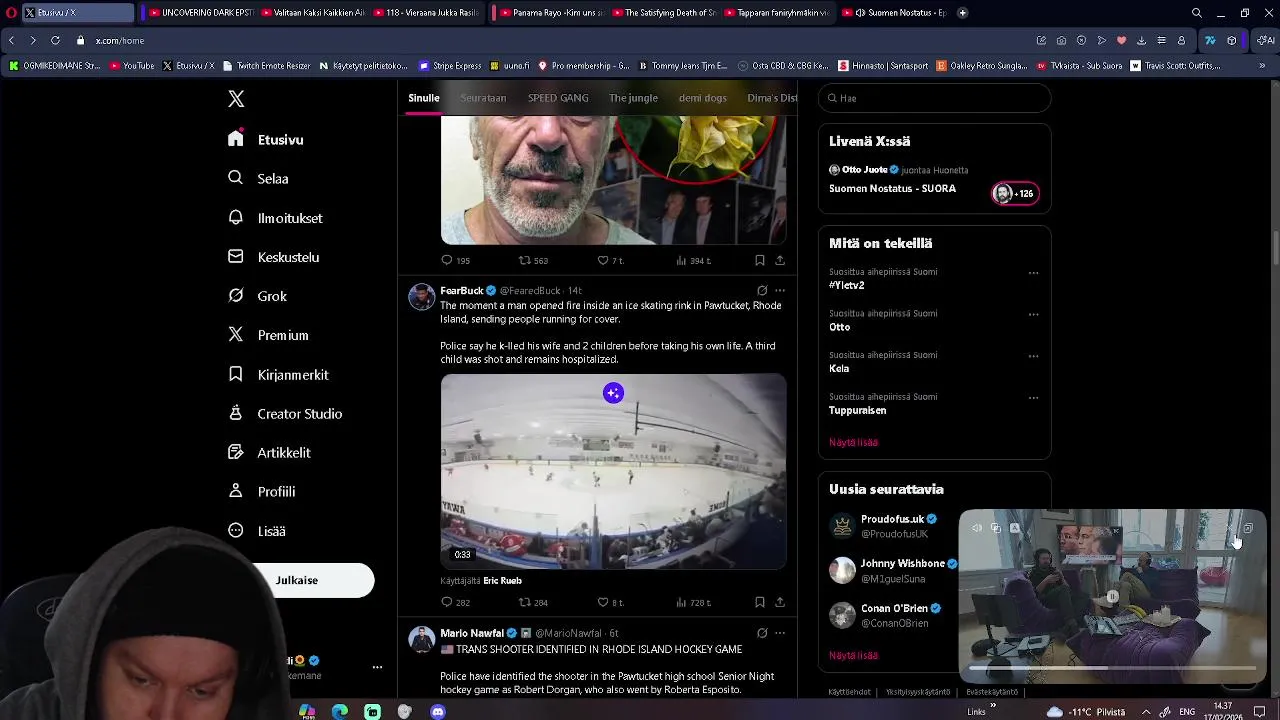Open the #Yletv2 trending topic
The image size is (1280, 720).
[x=847, y=285]
